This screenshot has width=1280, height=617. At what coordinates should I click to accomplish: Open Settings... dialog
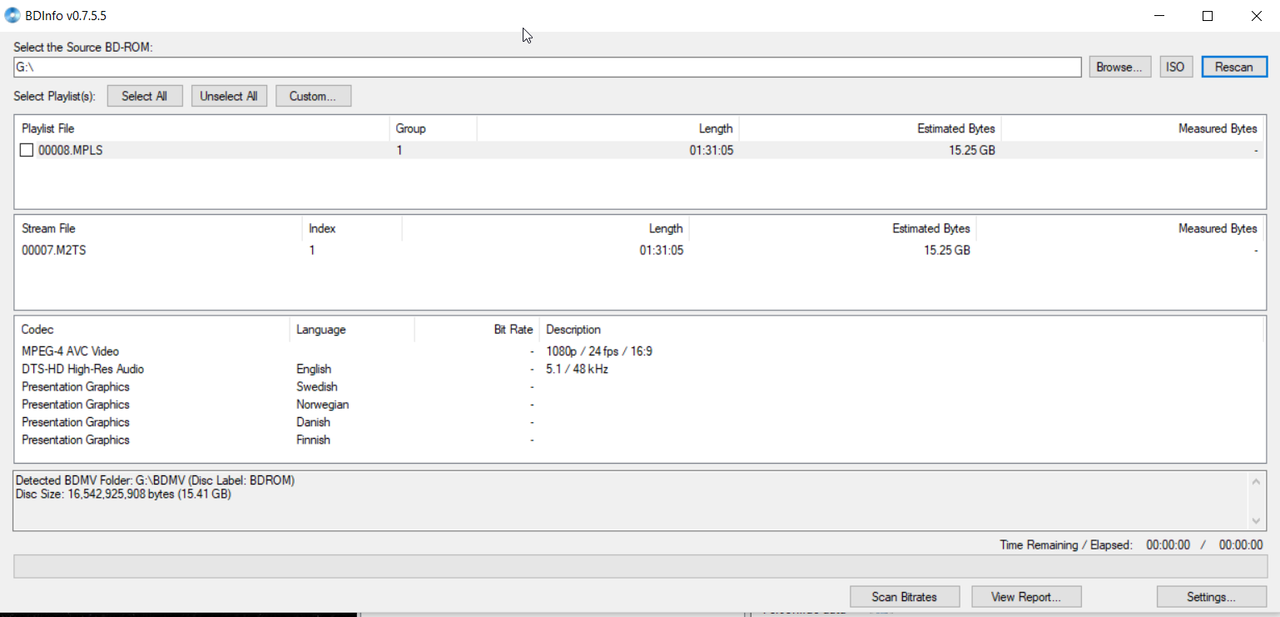coord(1212,597)
